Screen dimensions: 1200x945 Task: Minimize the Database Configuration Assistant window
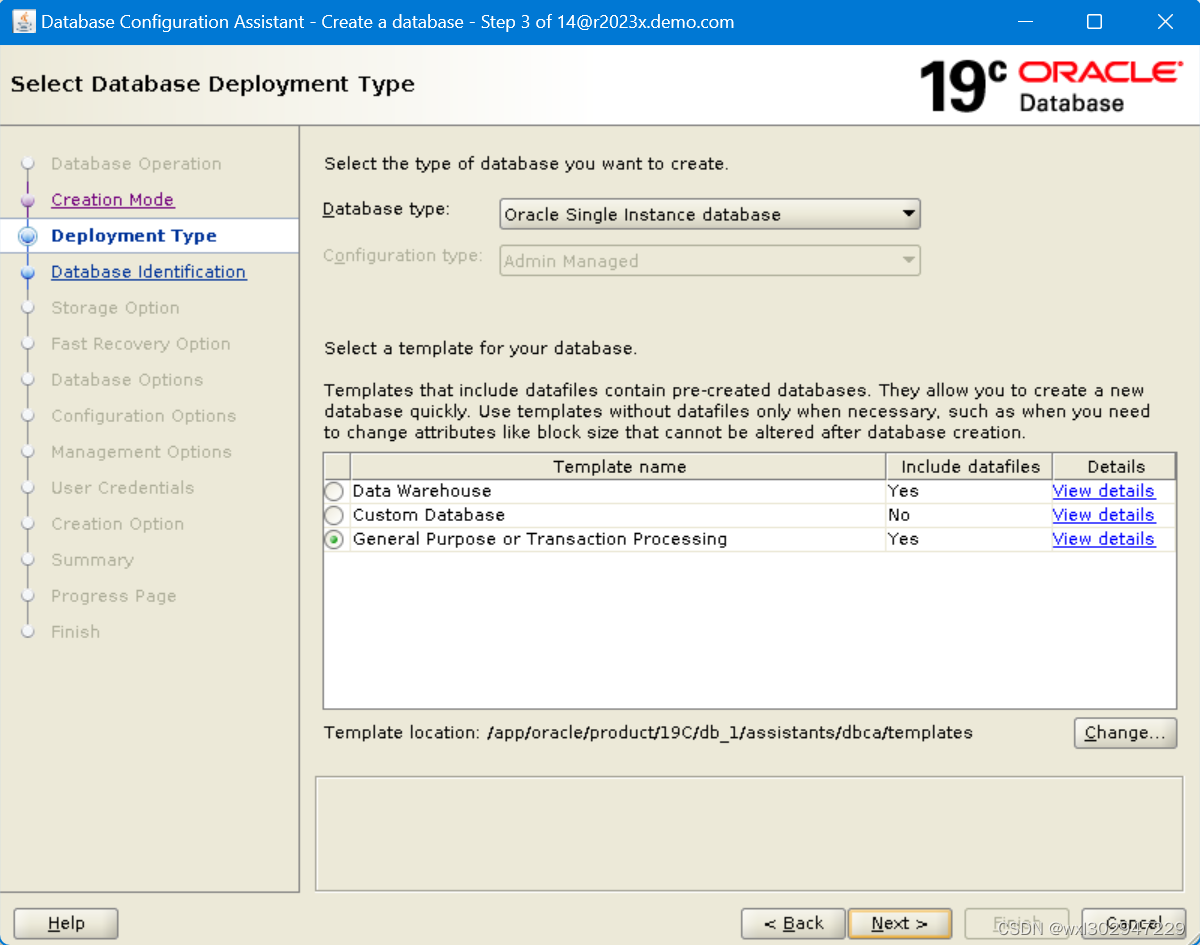click(x=1024, y=22)
